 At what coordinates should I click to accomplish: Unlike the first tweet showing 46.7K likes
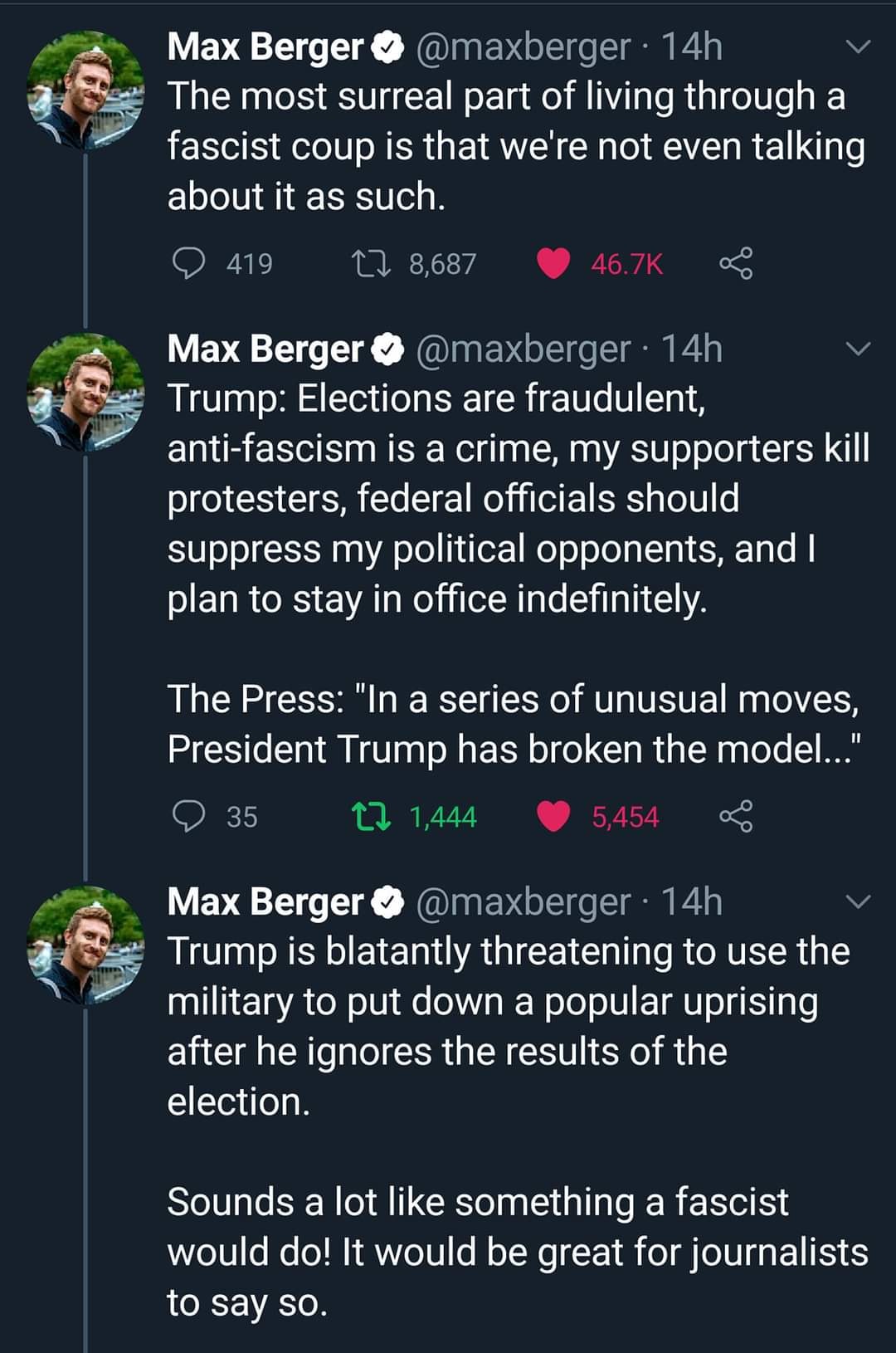556,264
